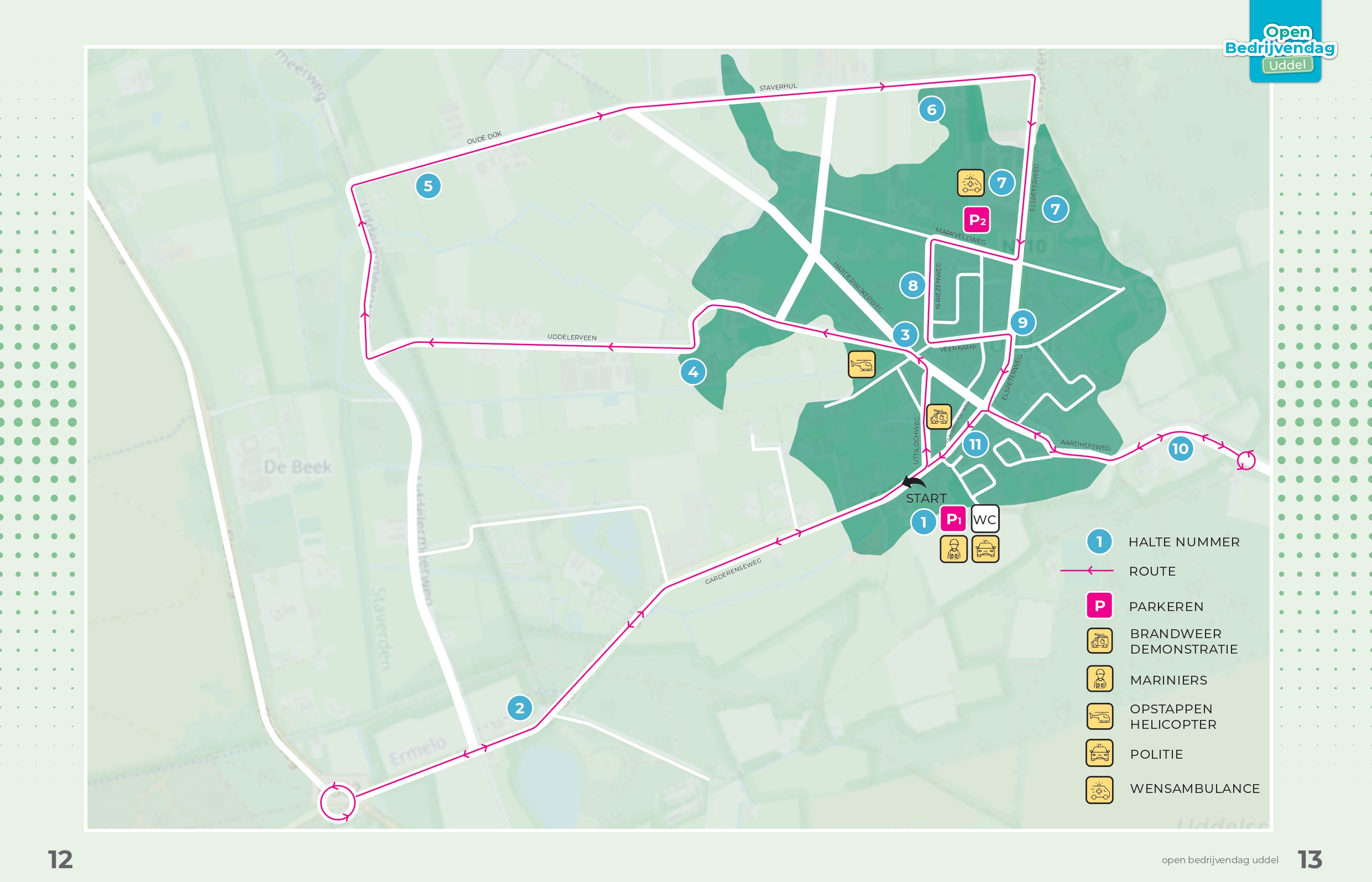The height and width of the screenshot is (882, 1372).
Task: Select stop number 10 marker
Action: pyautogui.click(x=1180, y=448)
